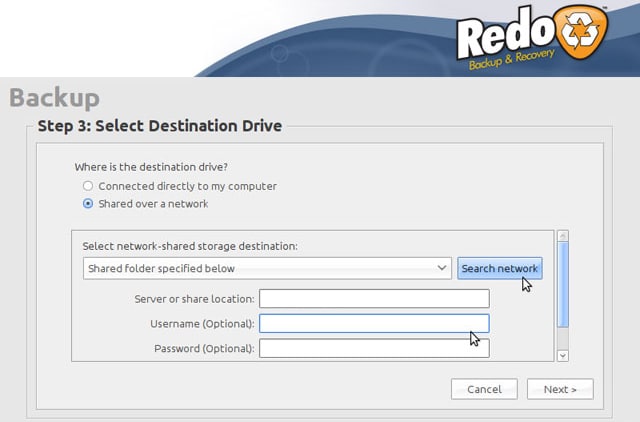Click the Cancel button
The height and width of the screenshot is (422, 640).
click(x=484, y=389)
